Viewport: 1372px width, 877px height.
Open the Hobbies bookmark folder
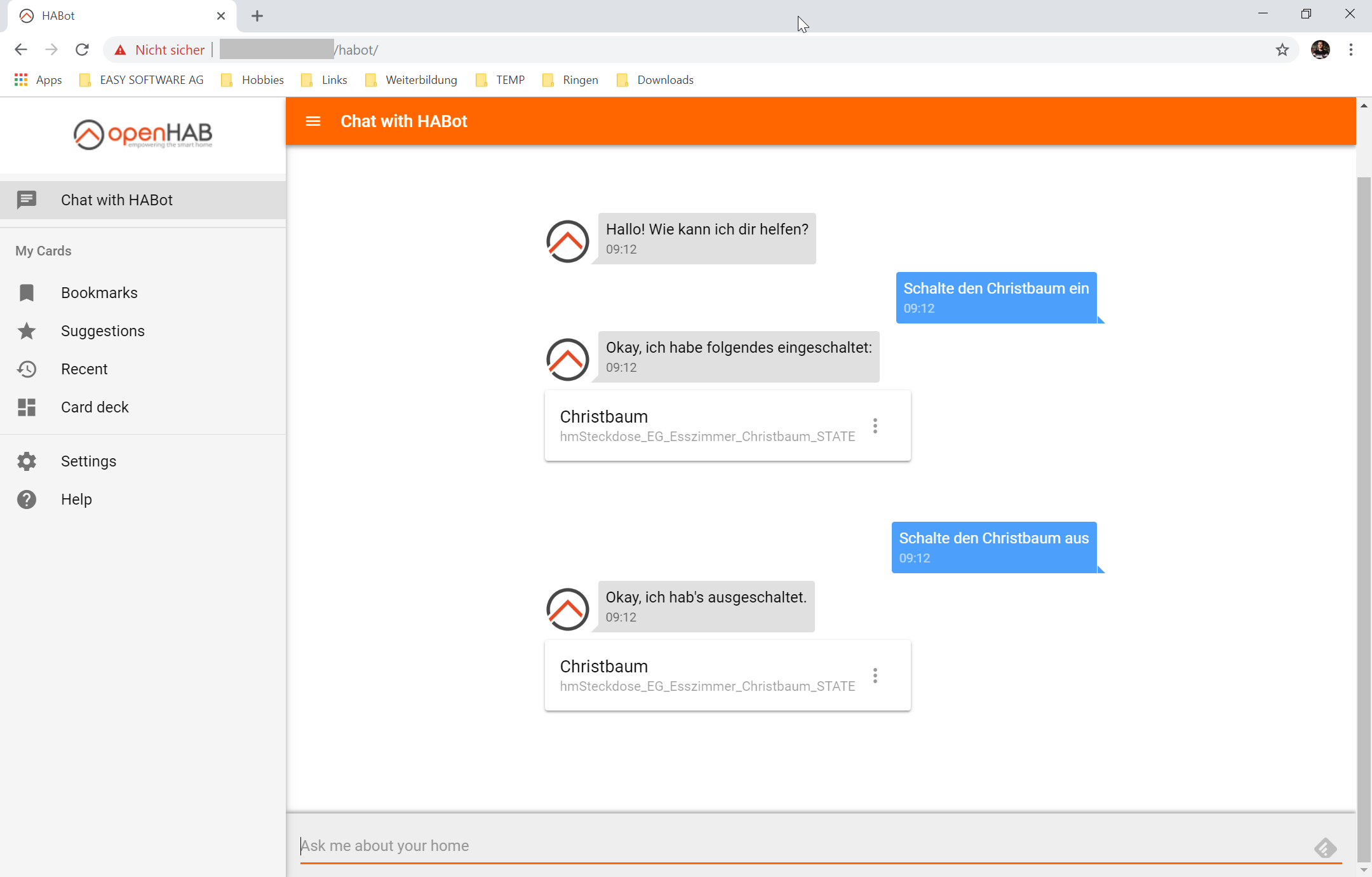(x=252, y=80)
